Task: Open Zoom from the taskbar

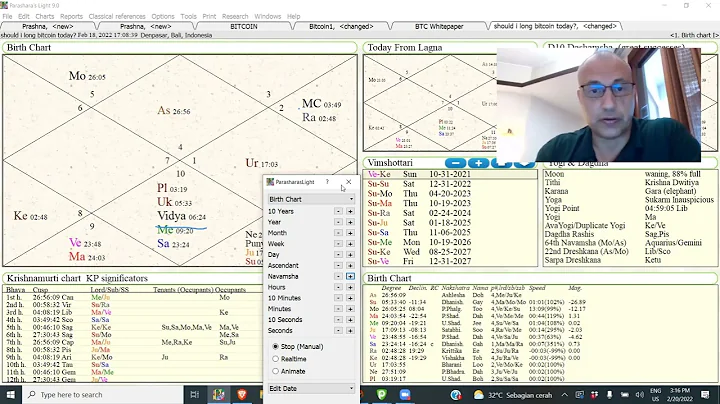Action: pos(405,395)
